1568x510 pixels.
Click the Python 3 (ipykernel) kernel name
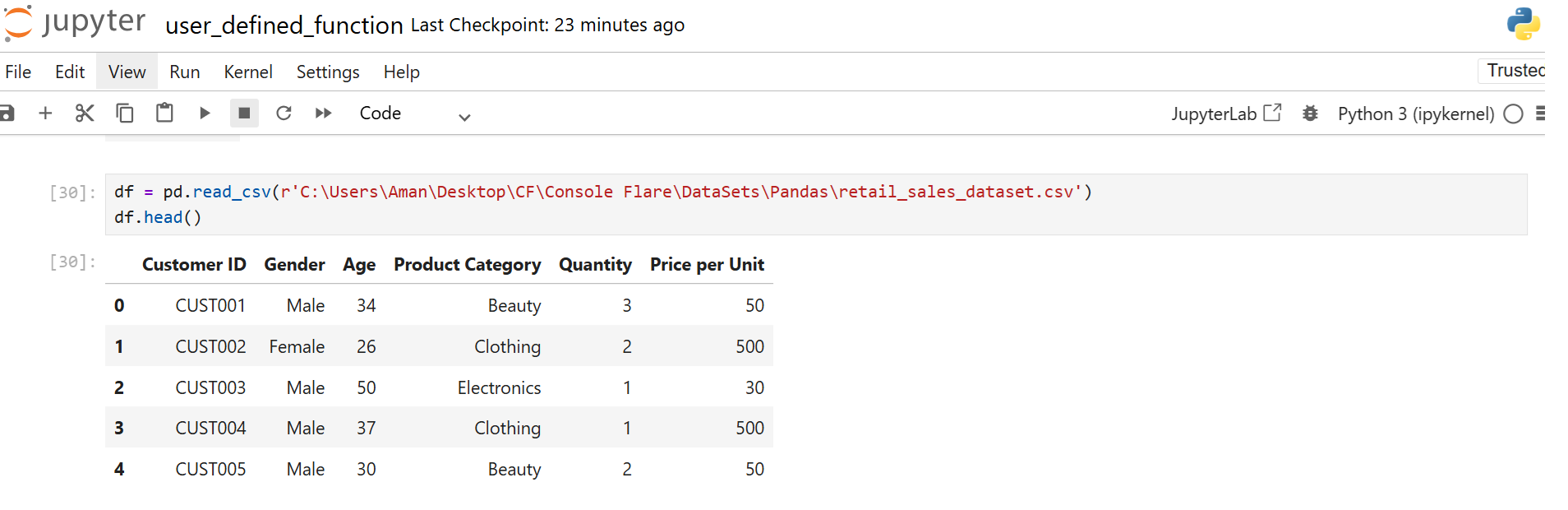click(x=1415, y=114)
